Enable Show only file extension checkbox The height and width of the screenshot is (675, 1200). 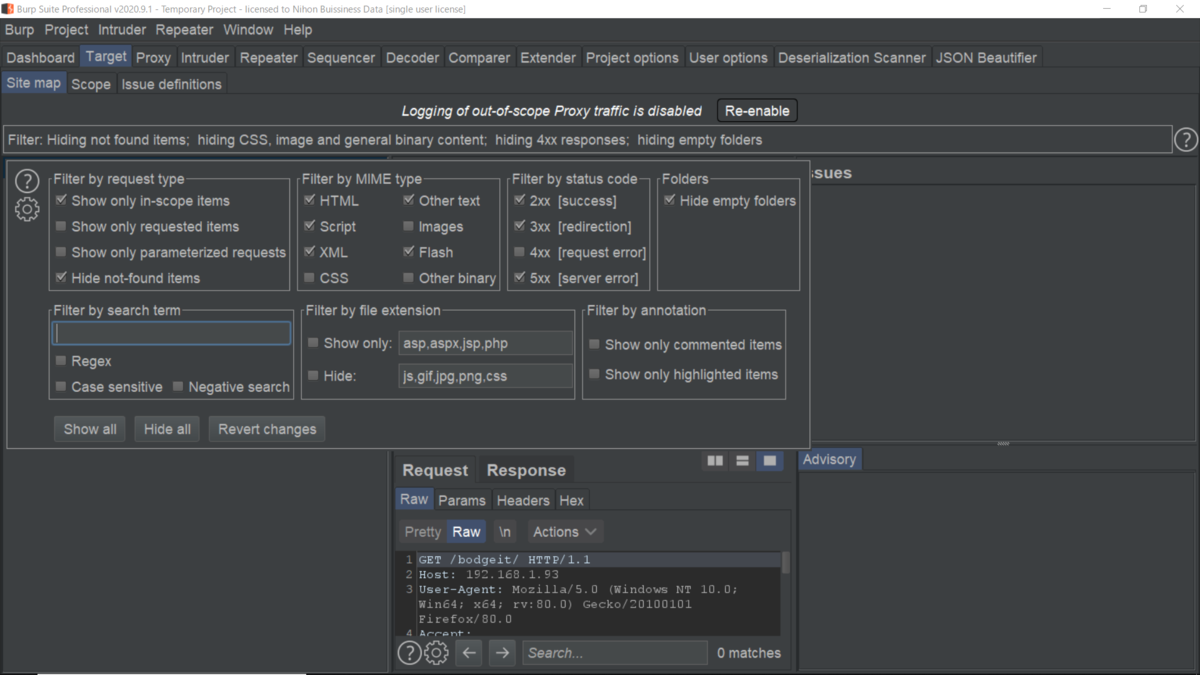point(313,343)
